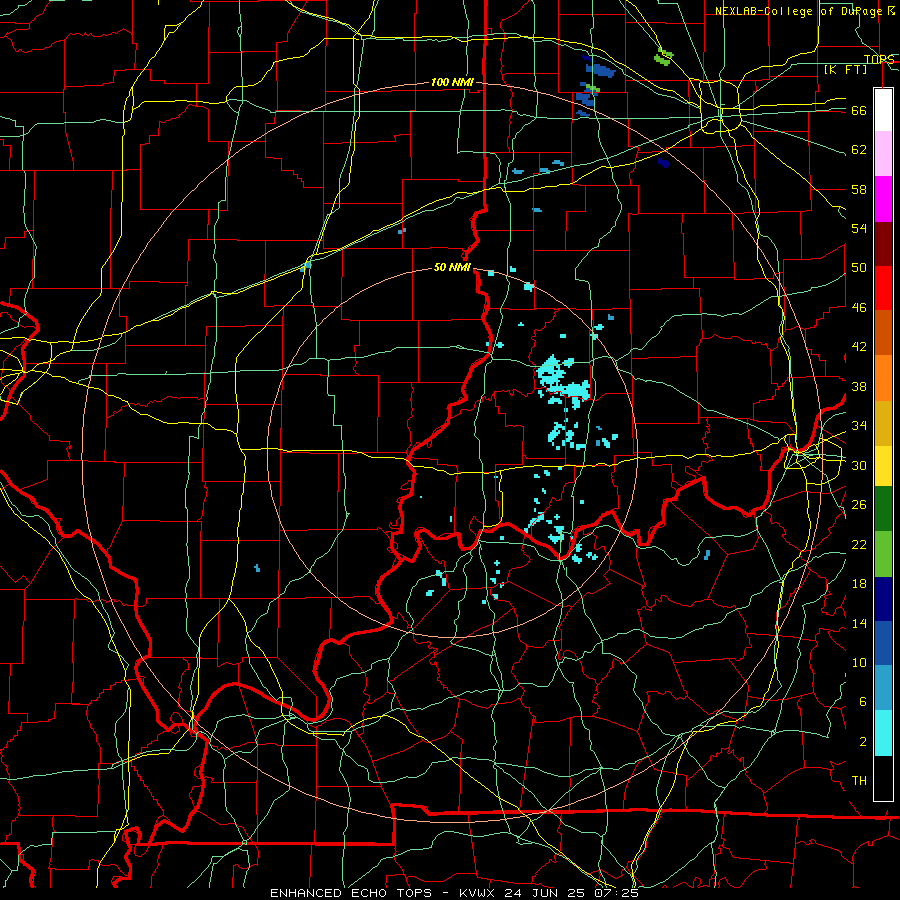
Task: Click the '50 NMI' range ring label
Action: pos(452,267)
